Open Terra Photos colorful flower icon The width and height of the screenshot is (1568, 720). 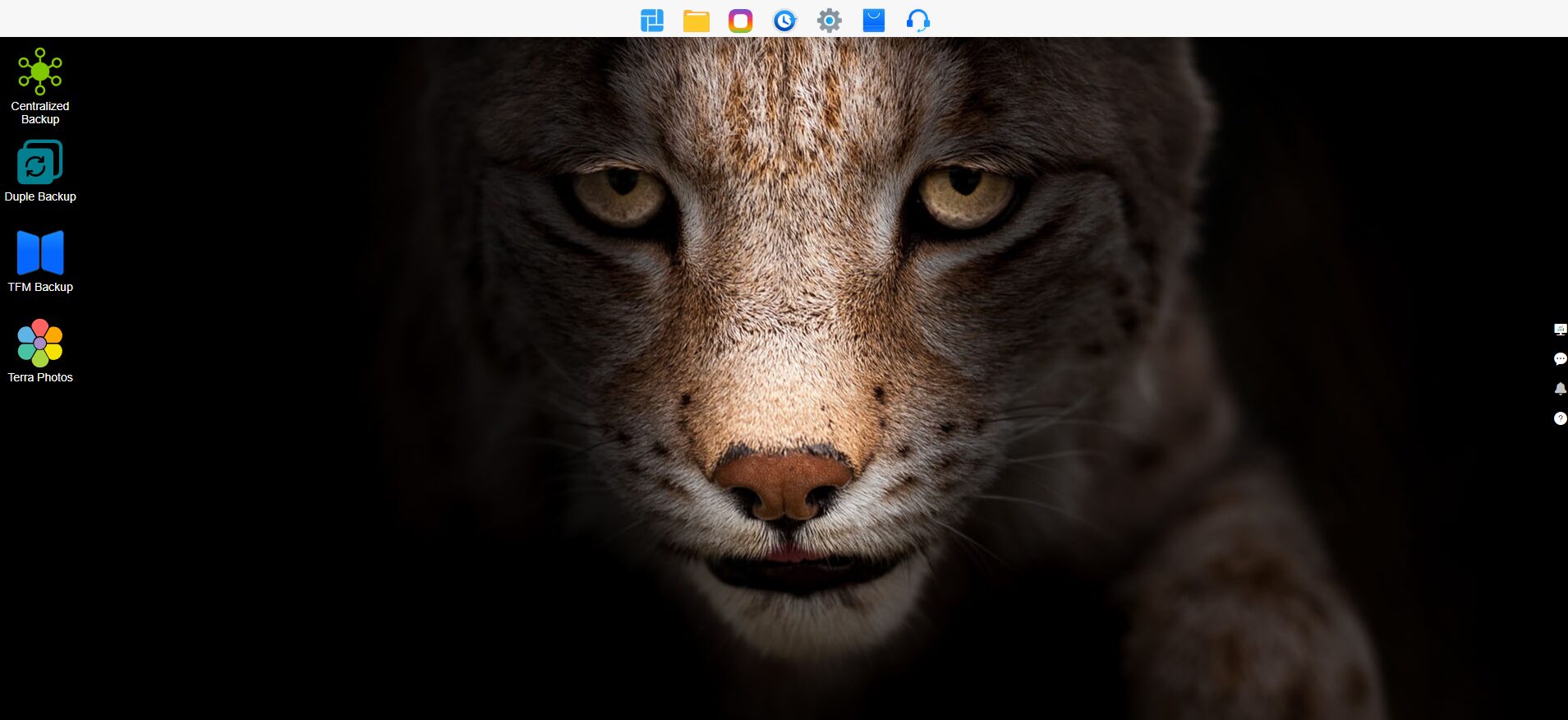click(39, 343)
